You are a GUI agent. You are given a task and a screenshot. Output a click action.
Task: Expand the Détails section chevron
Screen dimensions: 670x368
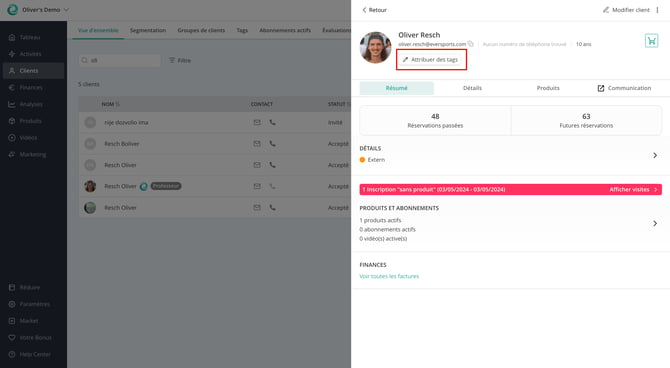[x=655, y=155]
